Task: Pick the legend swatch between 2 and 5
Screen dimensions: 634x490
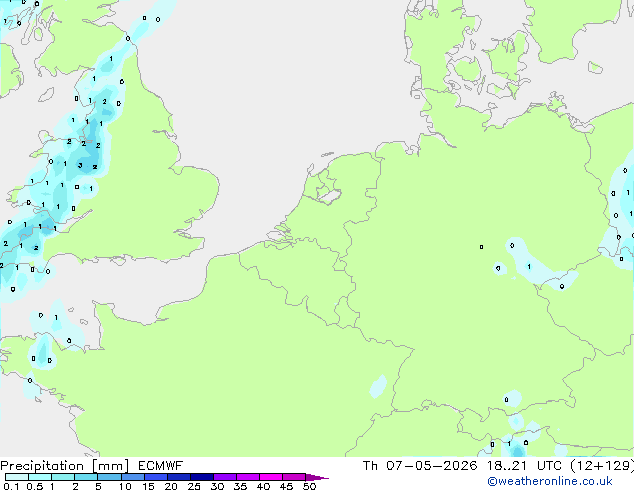Action: pos(86,477)
